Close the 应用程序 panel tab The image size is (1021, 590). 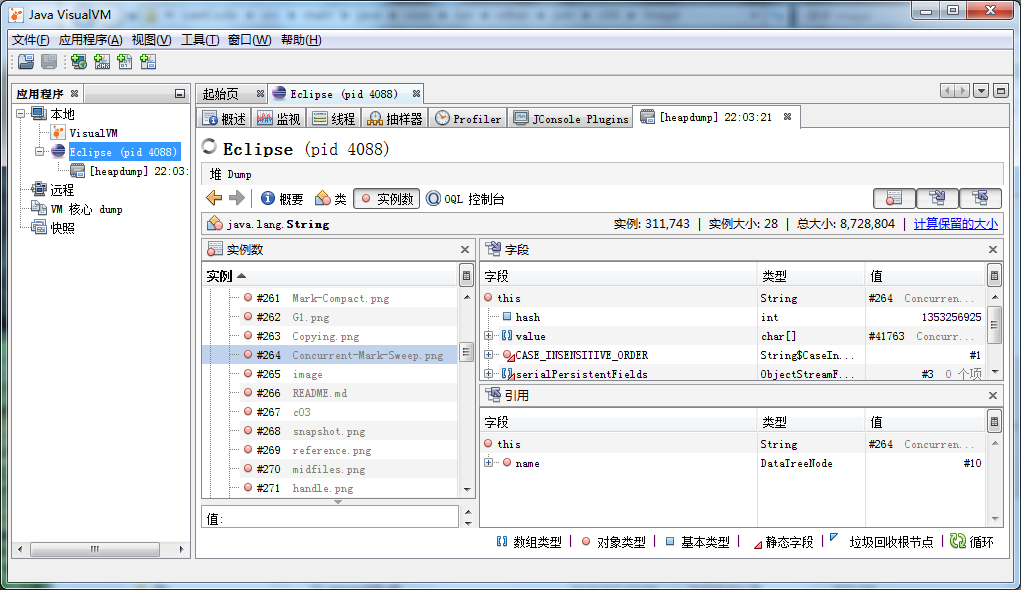point(74,94)
